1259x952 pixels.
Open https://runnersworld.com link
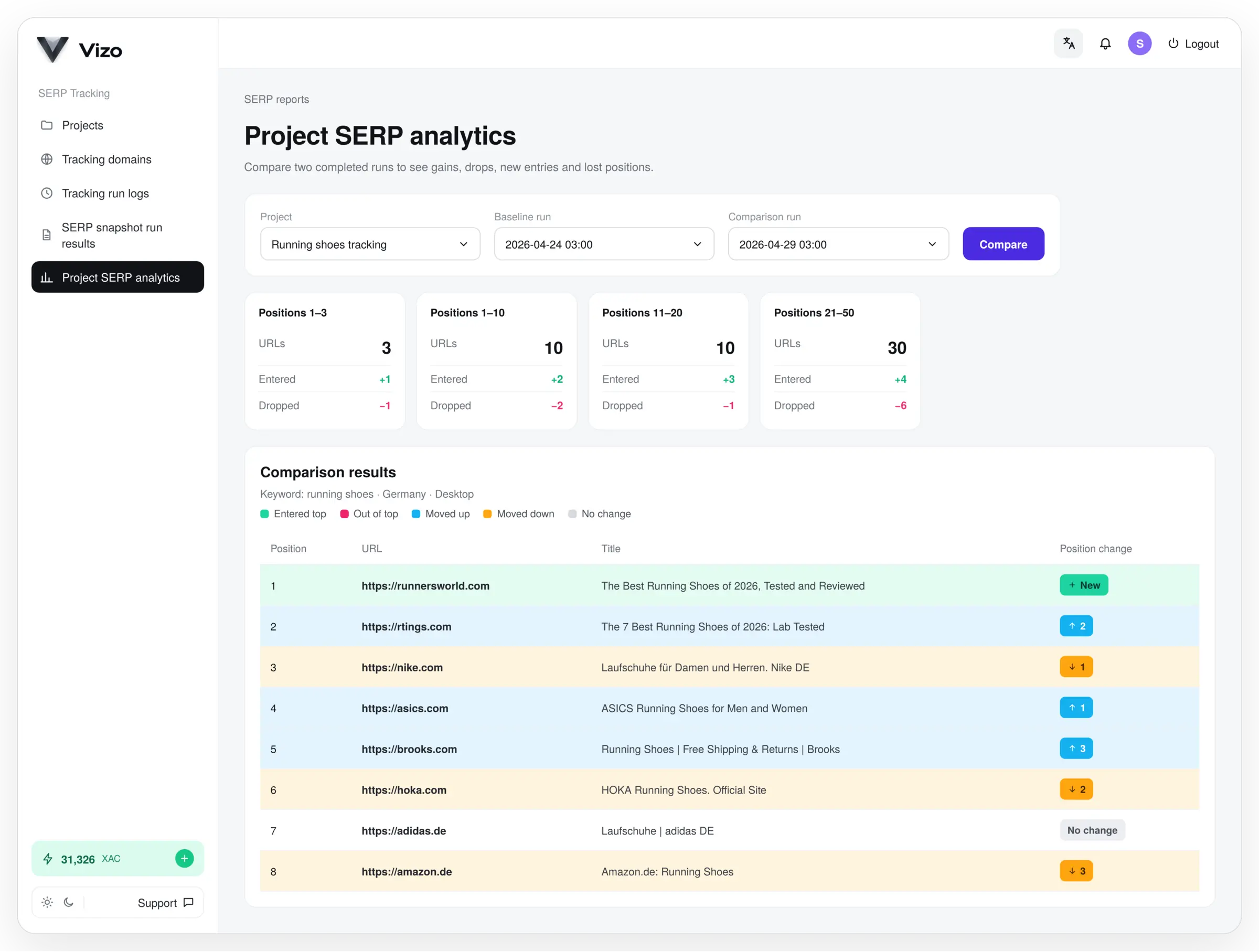425,585
